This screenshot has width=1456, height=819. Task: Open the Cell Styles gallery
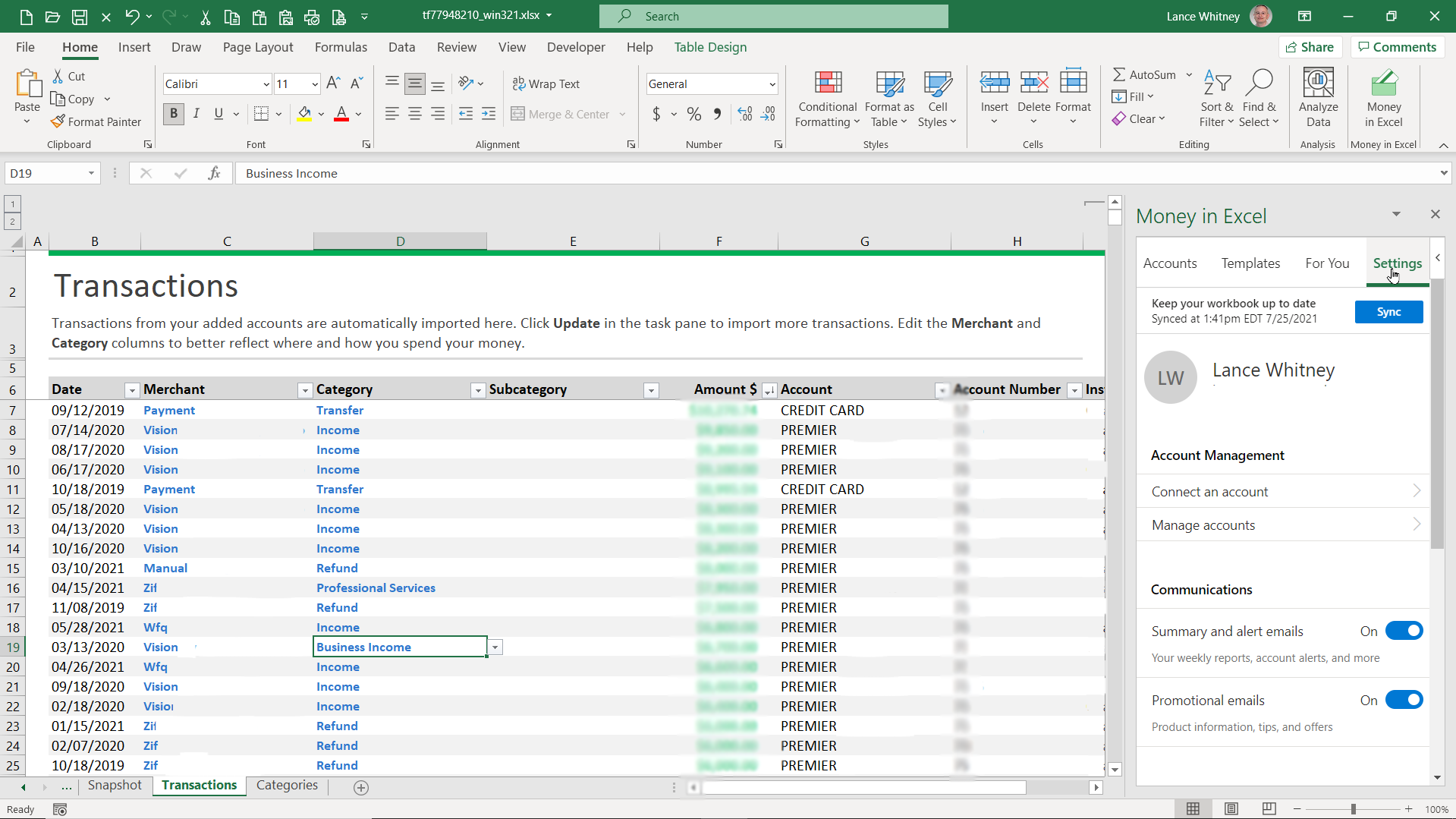[938, 99]
